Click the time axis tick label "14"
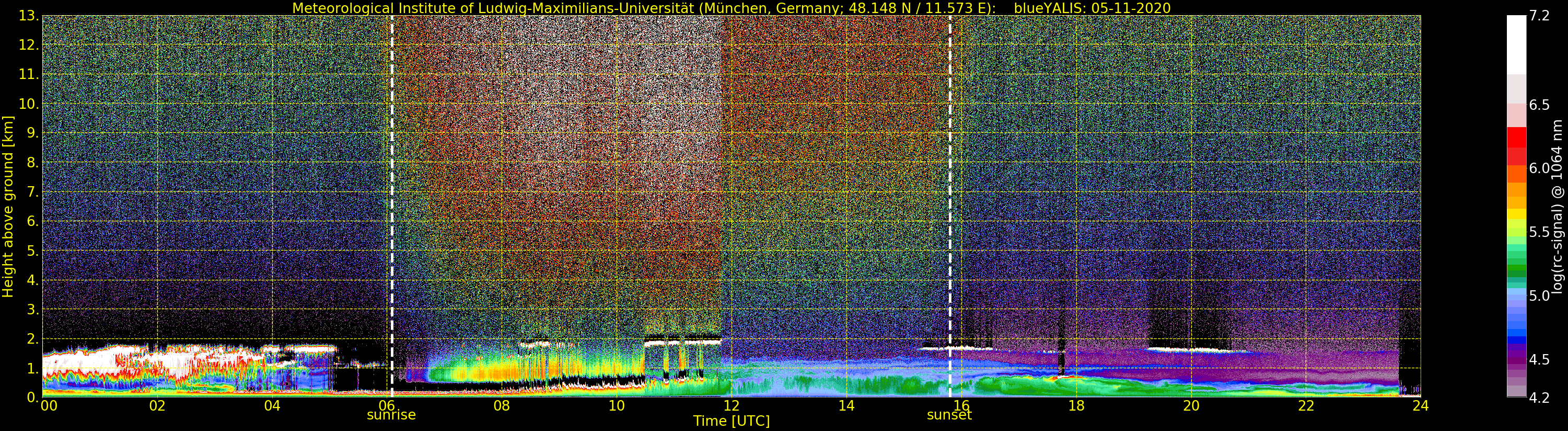Screen dimensions: 1568x431 tap(846, 406)
